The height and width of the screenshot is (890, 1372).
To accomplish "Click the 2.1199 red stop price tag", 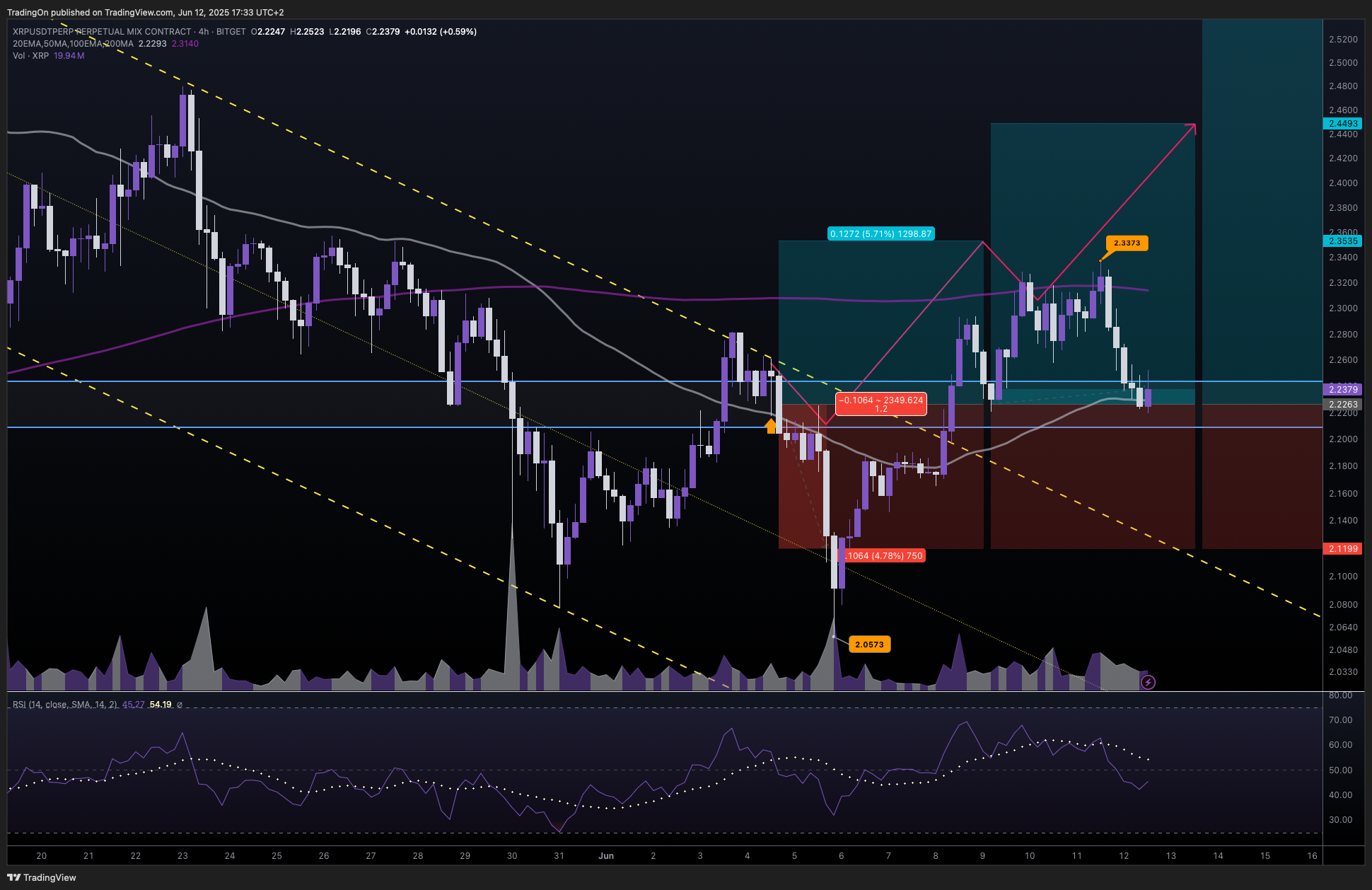I will [x=1342, y=549].
